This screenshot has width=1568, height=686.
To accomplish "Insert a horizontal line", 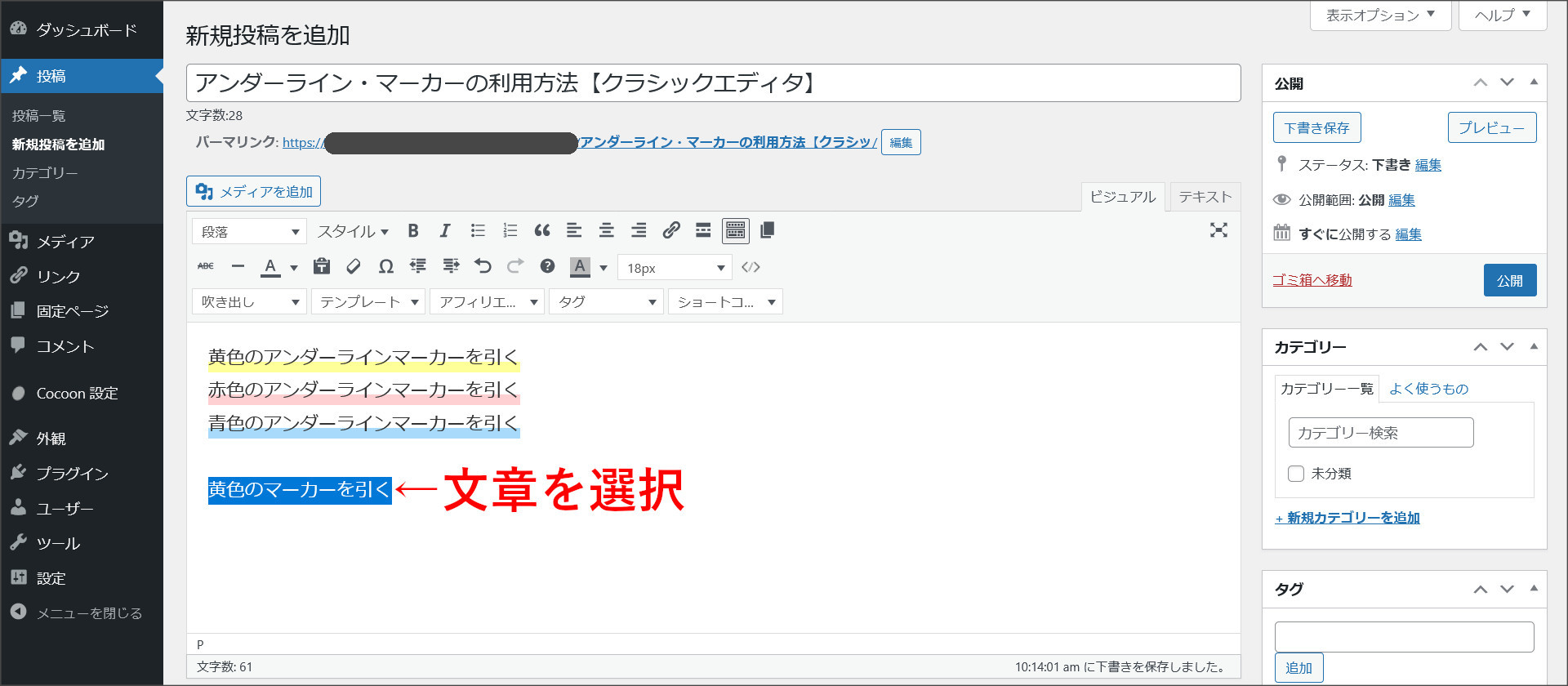I will 238,266.
